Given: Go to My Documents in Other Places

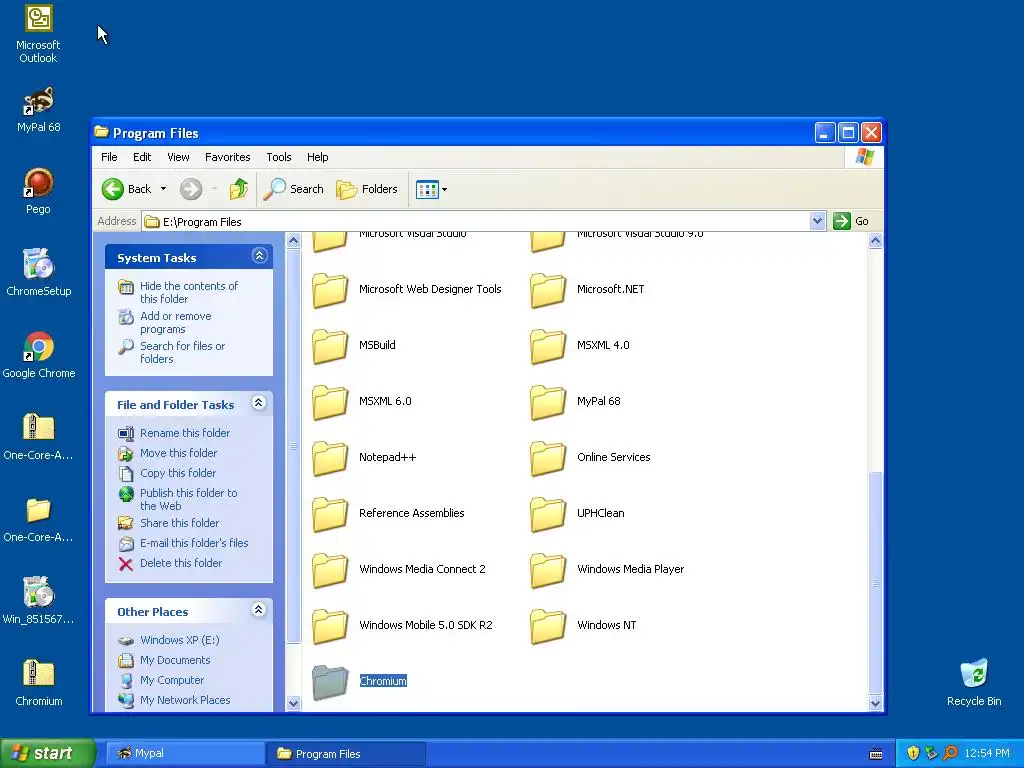Looking at the screenshot, I should (175, 660).
